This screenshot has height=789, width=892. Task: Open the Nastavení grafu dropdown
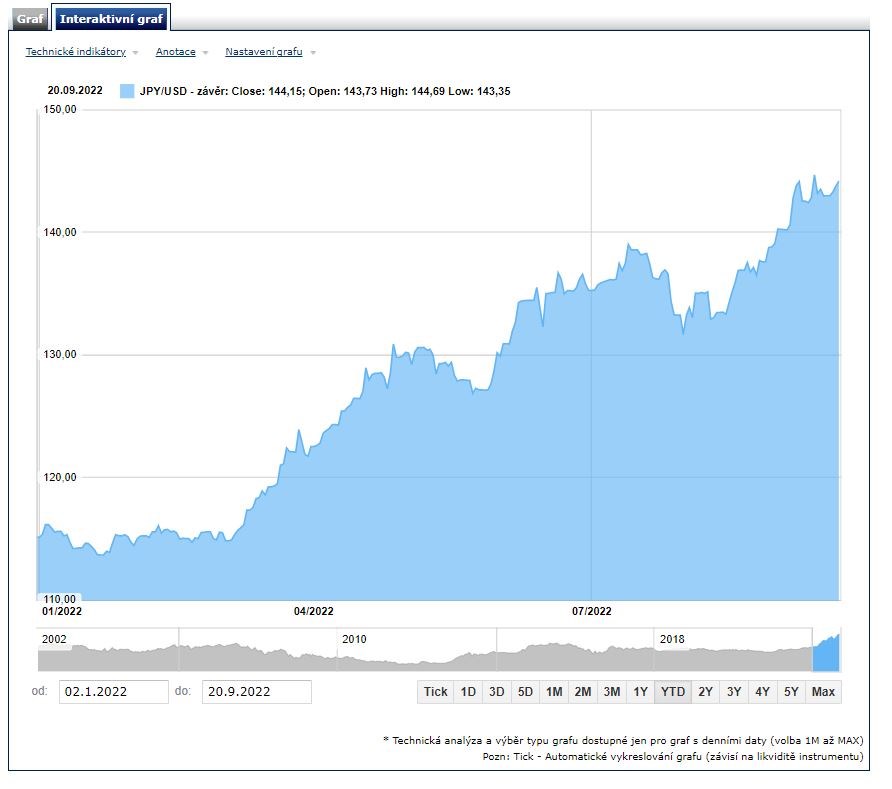point(264,52)
